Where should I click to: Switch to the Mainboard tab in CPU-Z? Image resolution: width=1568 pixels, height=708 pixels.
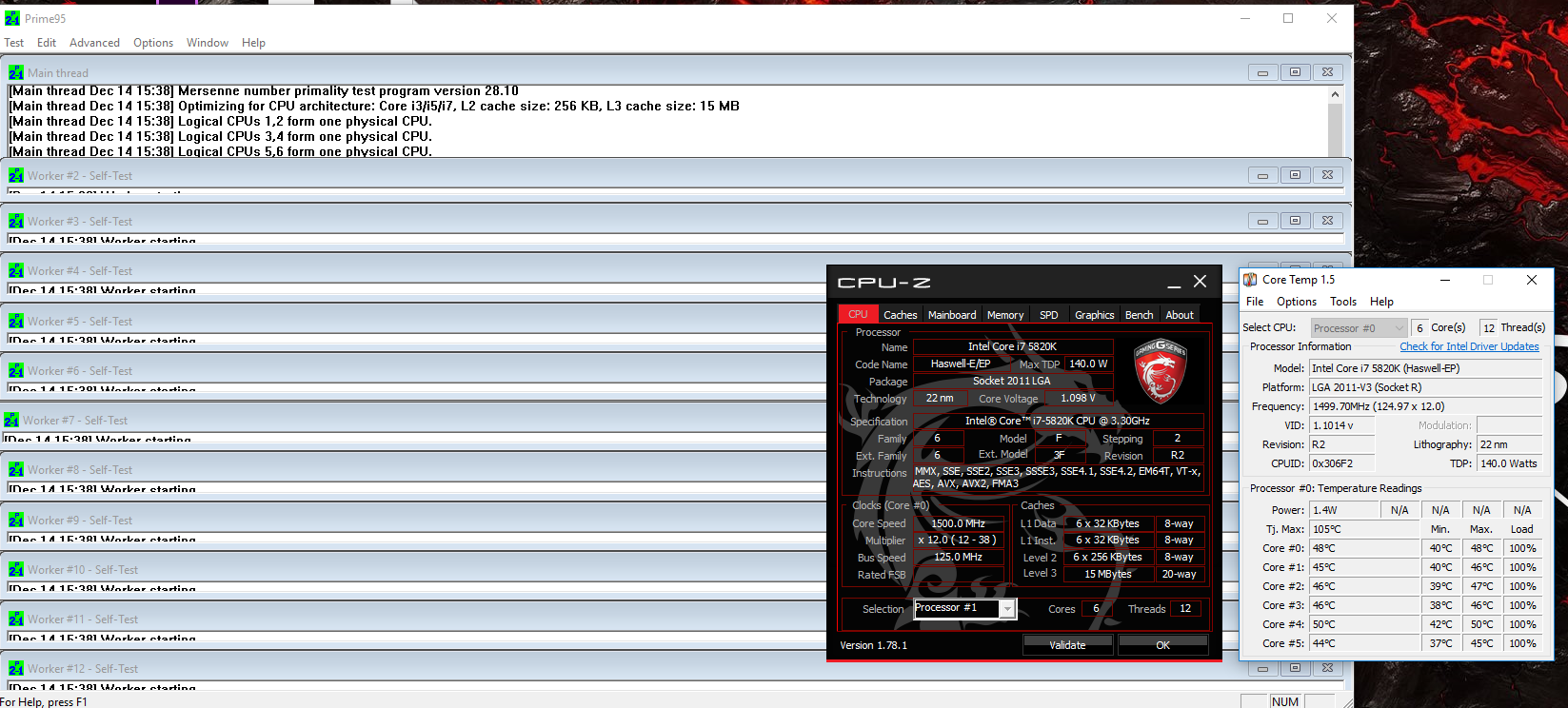coord(952,315)
